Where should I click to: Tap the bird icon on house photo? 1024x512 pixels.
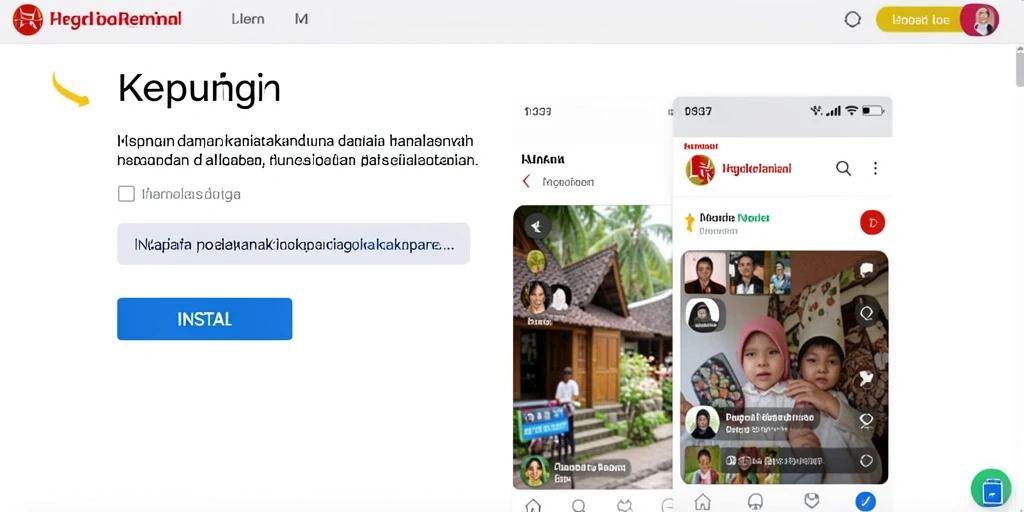coord(537,226)
